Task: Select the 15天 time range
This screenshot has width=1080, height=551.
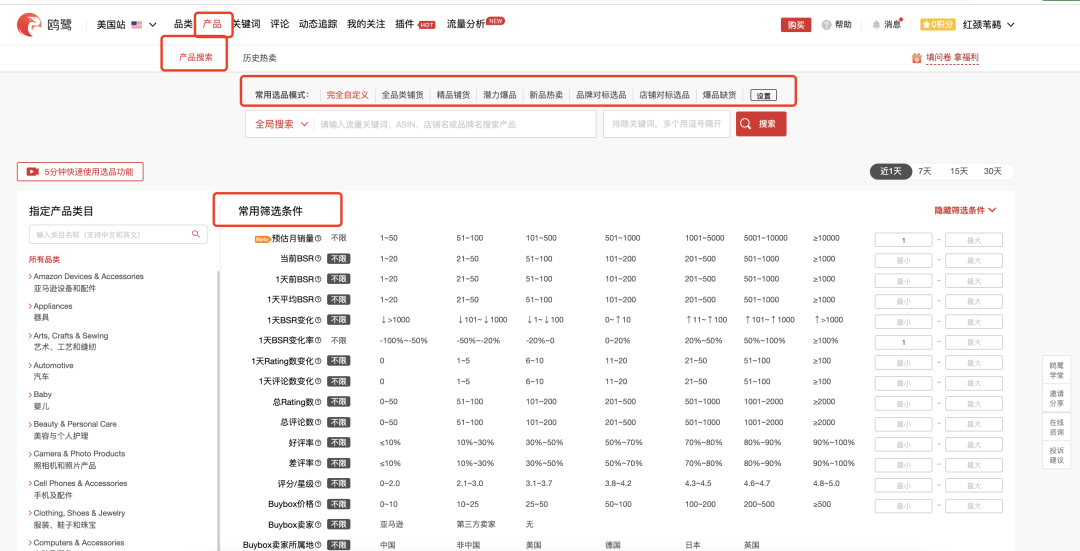Action: pyautogui.click(x=959, y=171)
